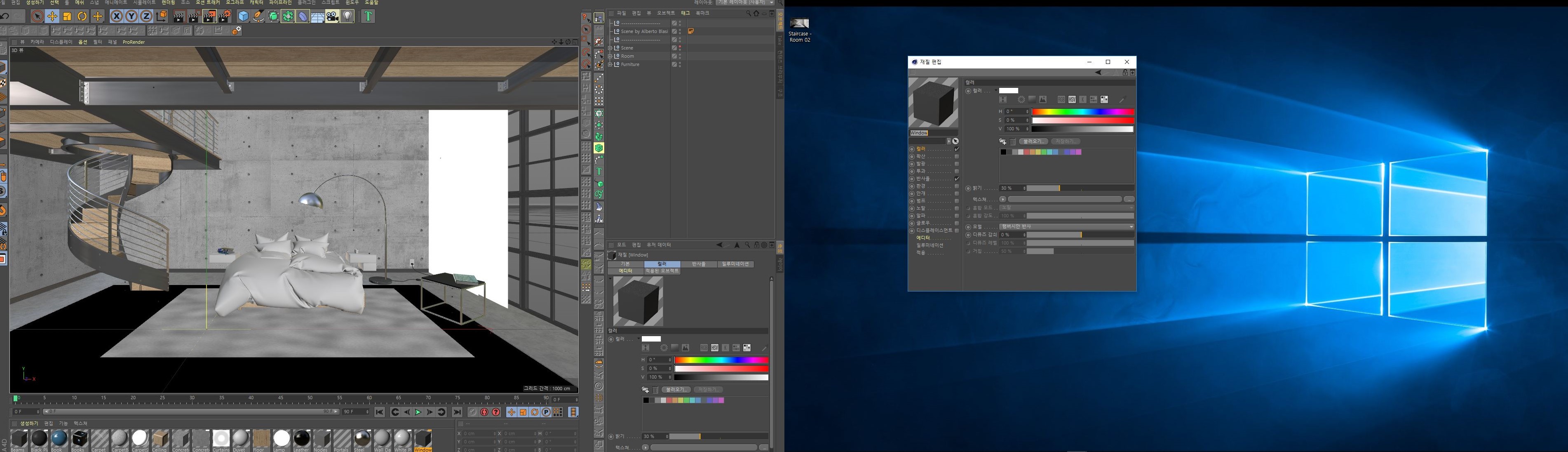Add a cube primitive object
Screen dimensions: 1568x452
pyautogui.click(x=244, y=16)
